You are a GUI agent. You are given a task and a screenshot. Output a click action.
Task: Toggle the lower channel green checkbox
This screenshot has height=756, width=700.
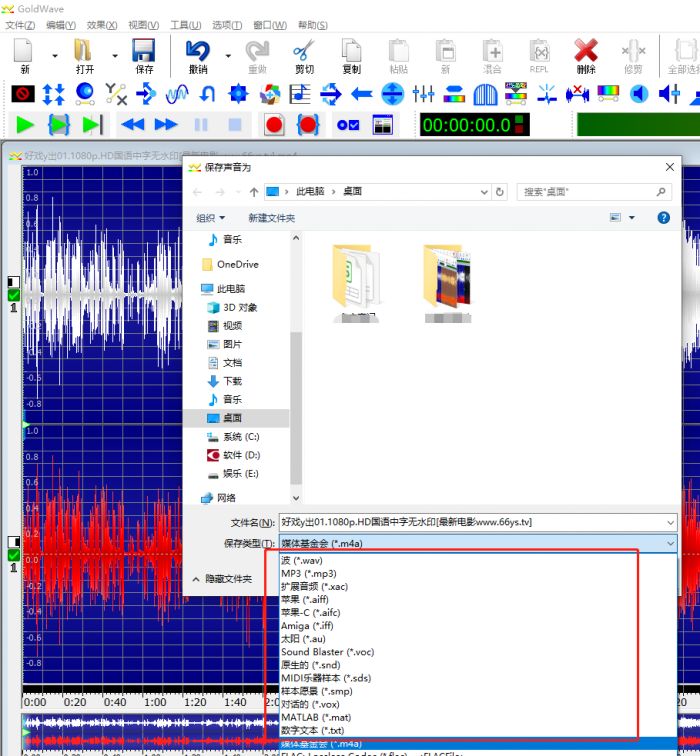(x=13, y=555)
